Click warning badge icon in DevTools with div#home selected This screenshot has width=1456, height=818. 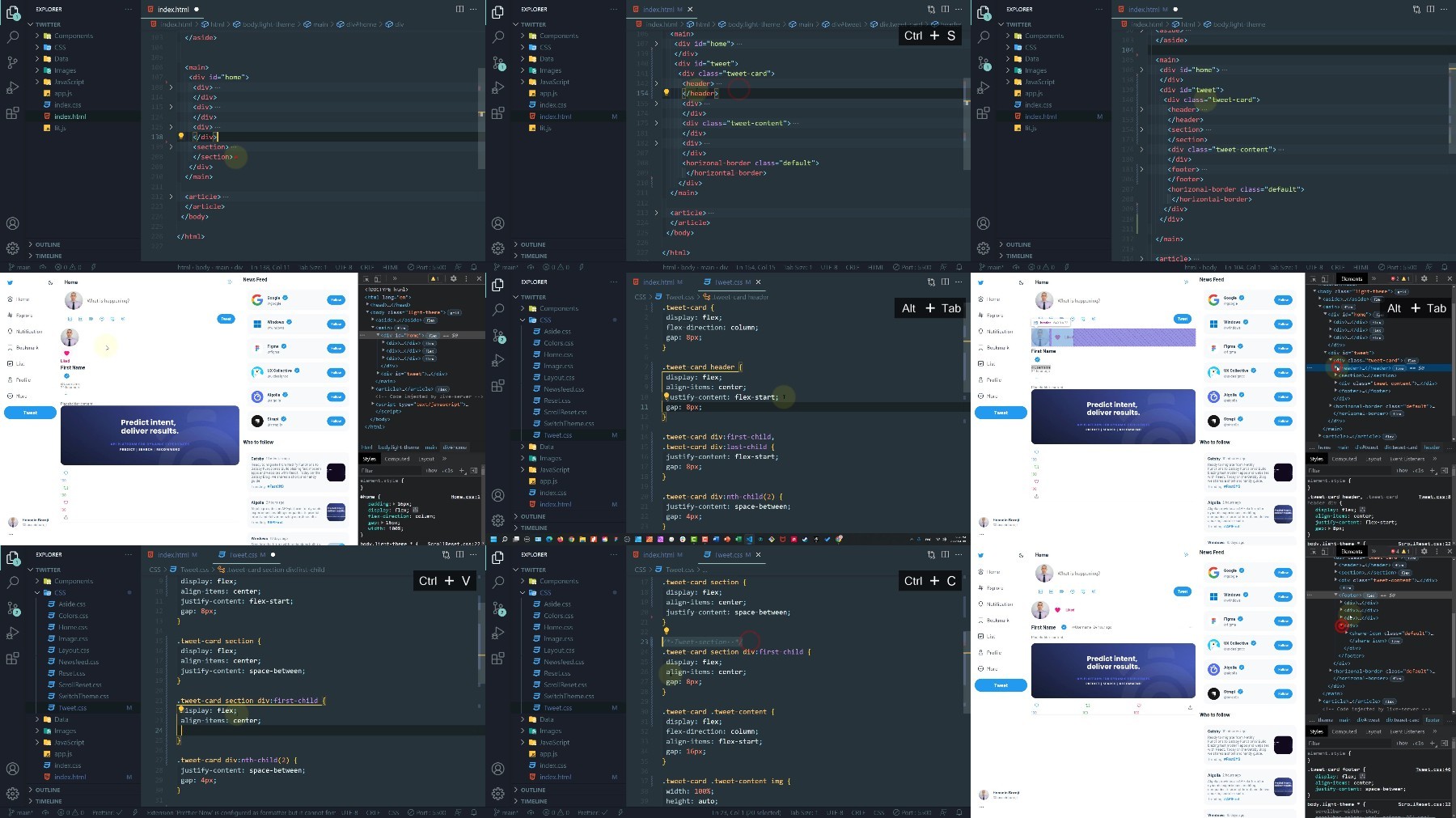tap(434, 278)
